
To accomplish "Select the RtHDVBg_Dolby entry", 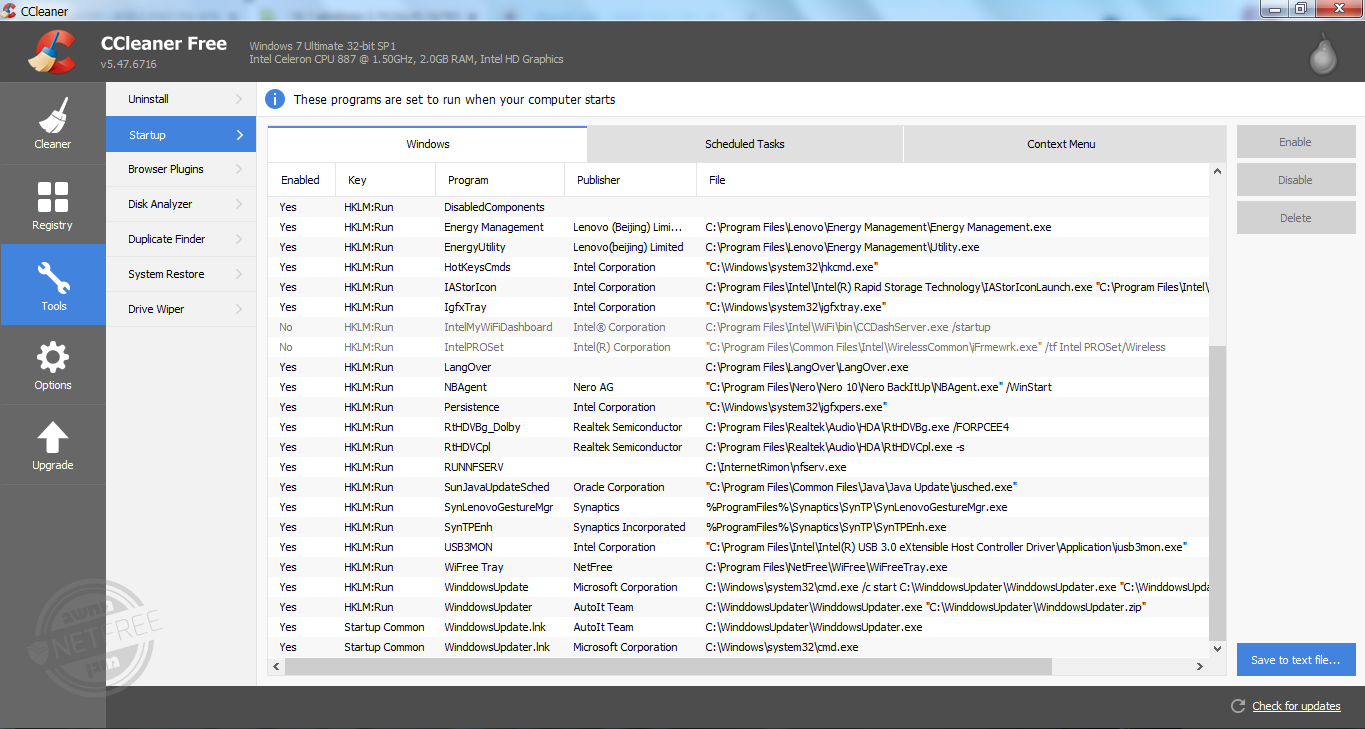I will pyautogui.click(x=739, y=427).
